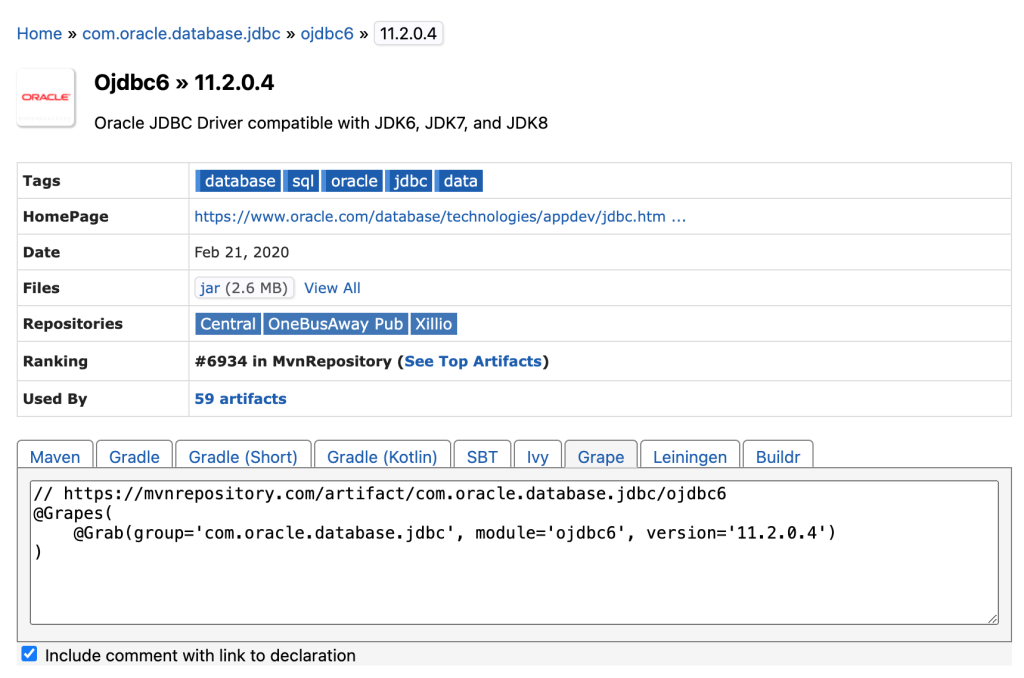Switch to the Leiningen tab
This screenshot has height=678, width=1024.
(x=690, y=455)
